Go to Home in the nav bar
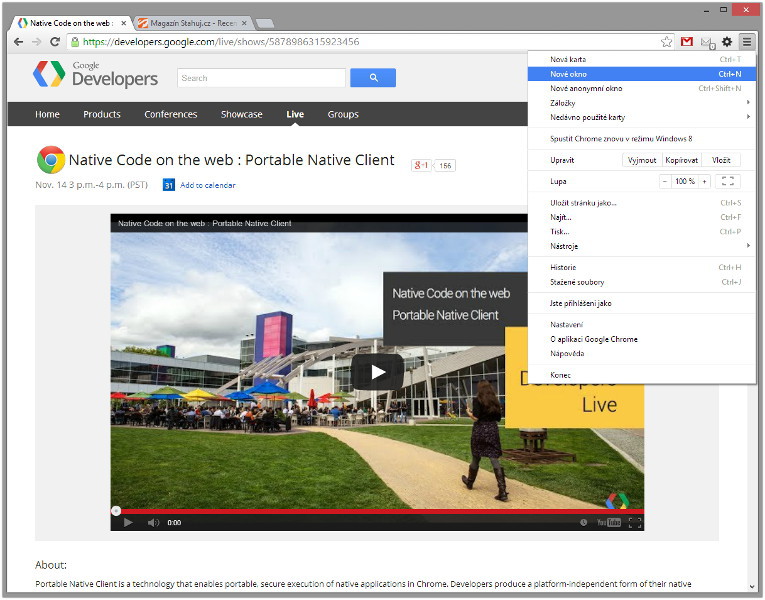This screenshot has width=765, height=600. tap(47, 114)
